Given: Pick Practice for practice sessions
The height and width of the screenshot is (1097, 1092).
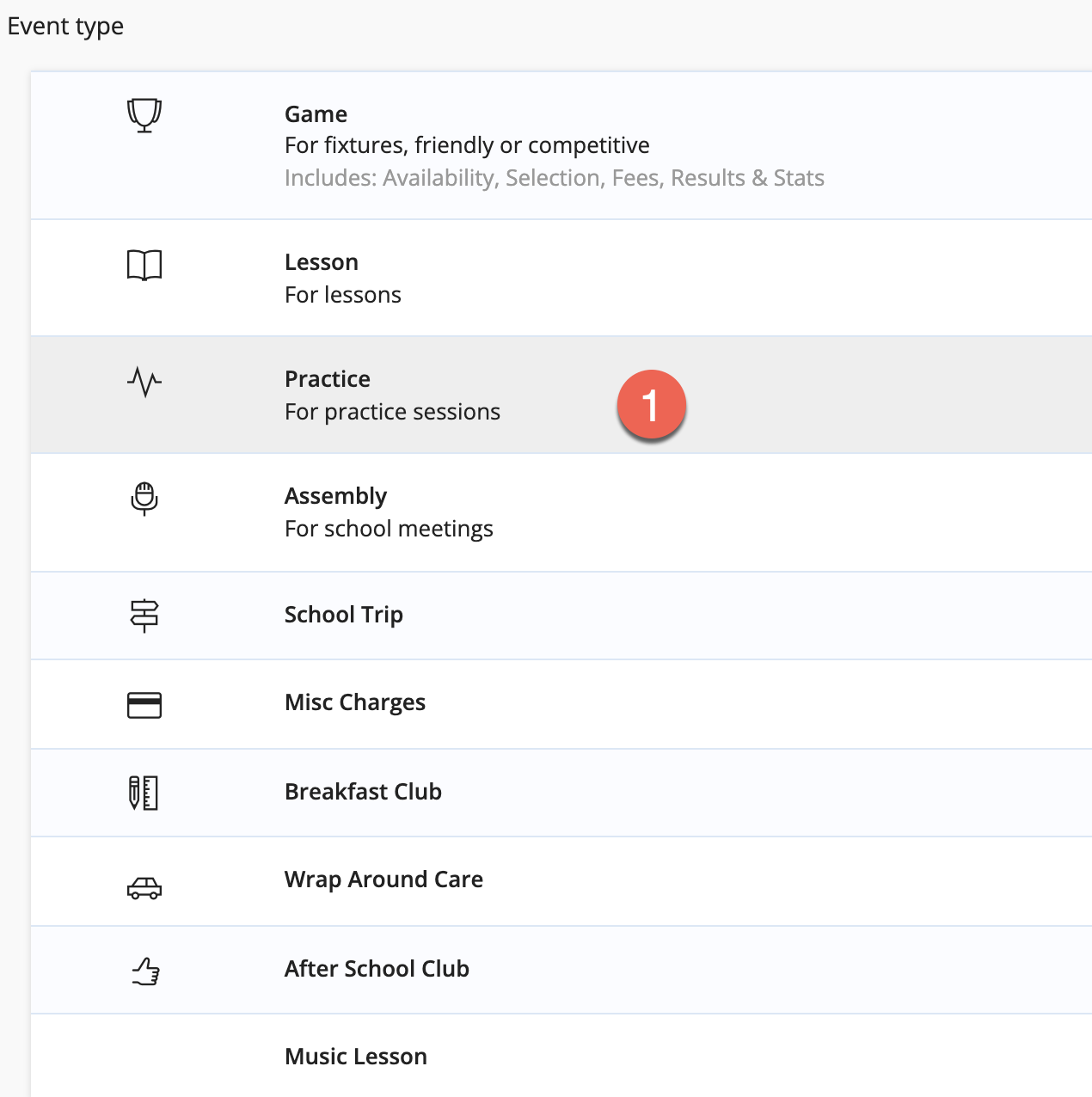Looking at the screenshot, I should [x=561, y=395].
